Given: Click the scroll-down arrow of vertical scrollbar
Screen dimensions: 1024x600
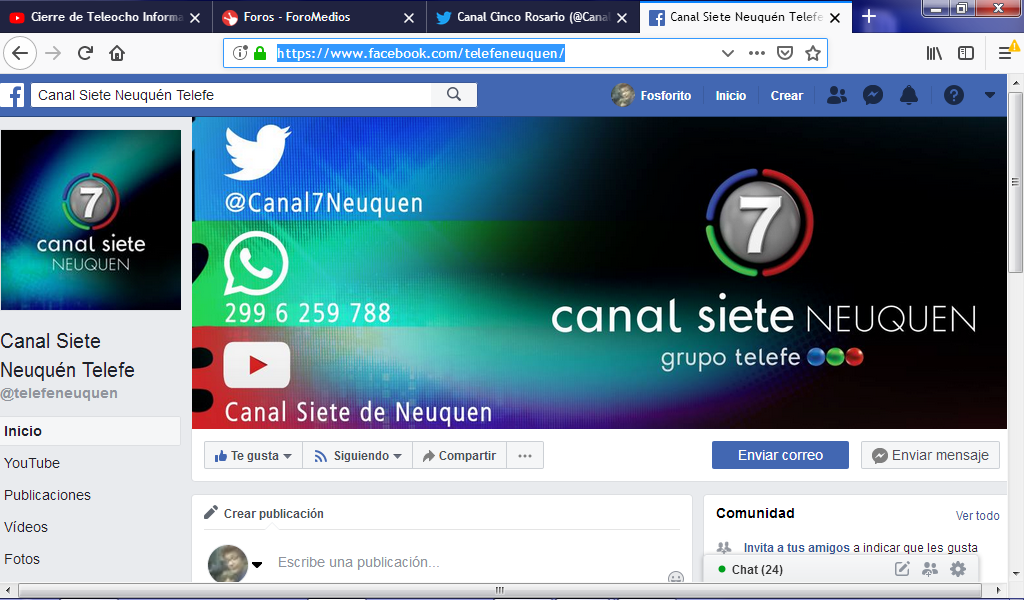Looking at the screenshot, I should 1016,573.
